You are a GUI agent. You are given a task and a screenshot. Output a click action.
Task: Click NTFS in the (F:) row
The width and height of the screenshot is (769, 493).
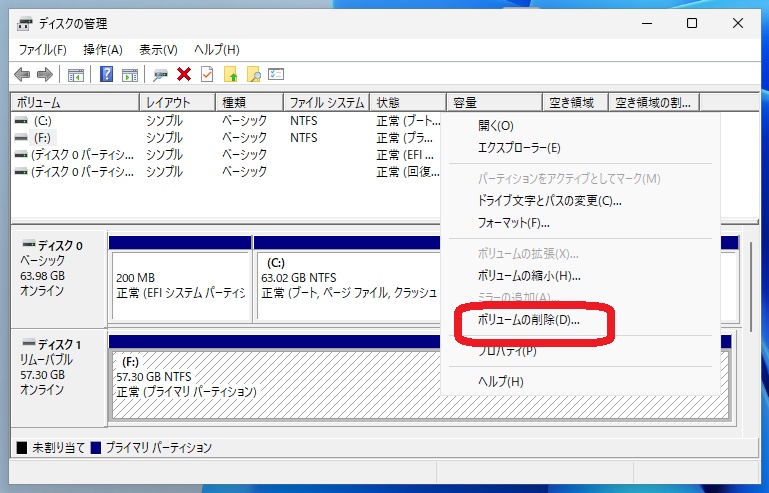tap(304, 138)
